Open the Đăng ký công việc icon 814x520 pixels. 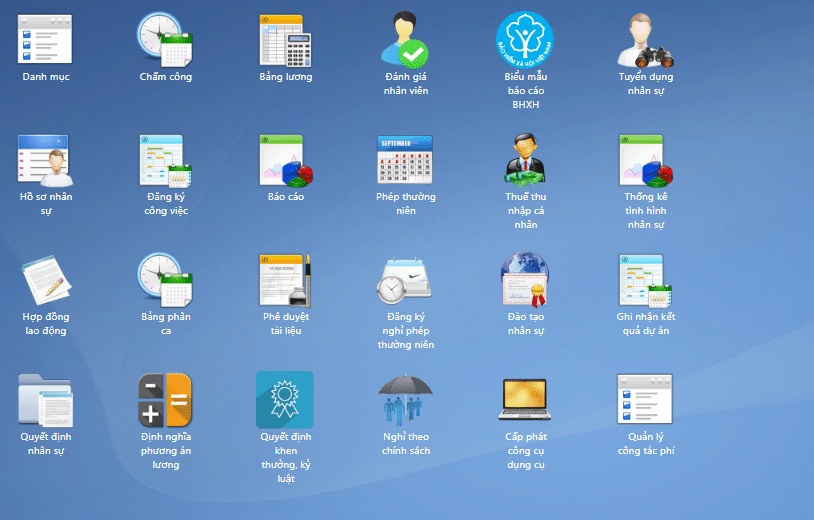coord(165,160)
